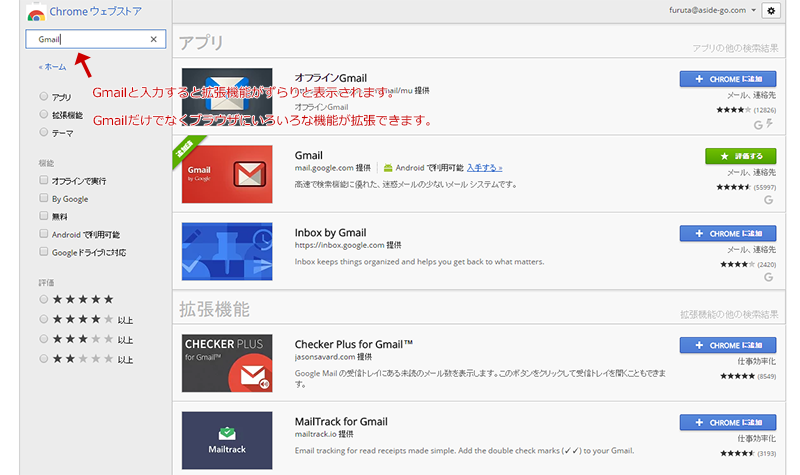Add MailTrack for Gmail to Chrome
Image resolution: width=800 pixels, height=475 pixels.
pyautogui.click(x=728, y=422)
